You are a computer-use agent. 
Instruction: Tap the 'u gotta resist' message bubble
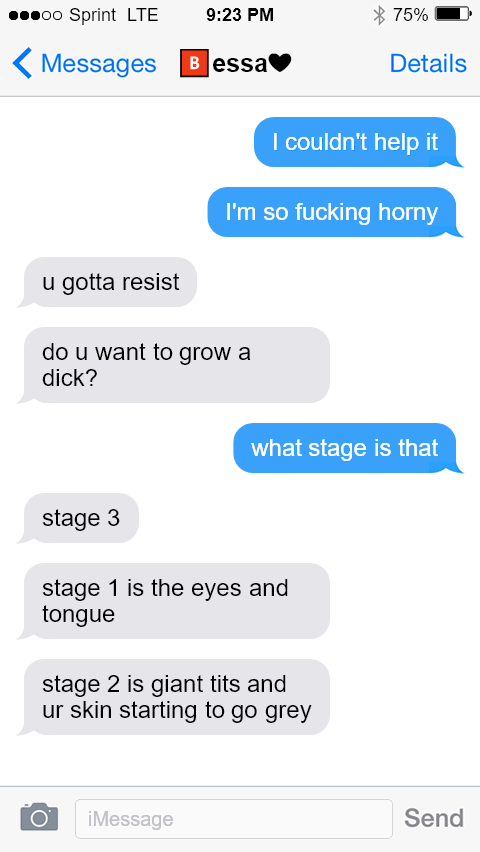point(107,282)
